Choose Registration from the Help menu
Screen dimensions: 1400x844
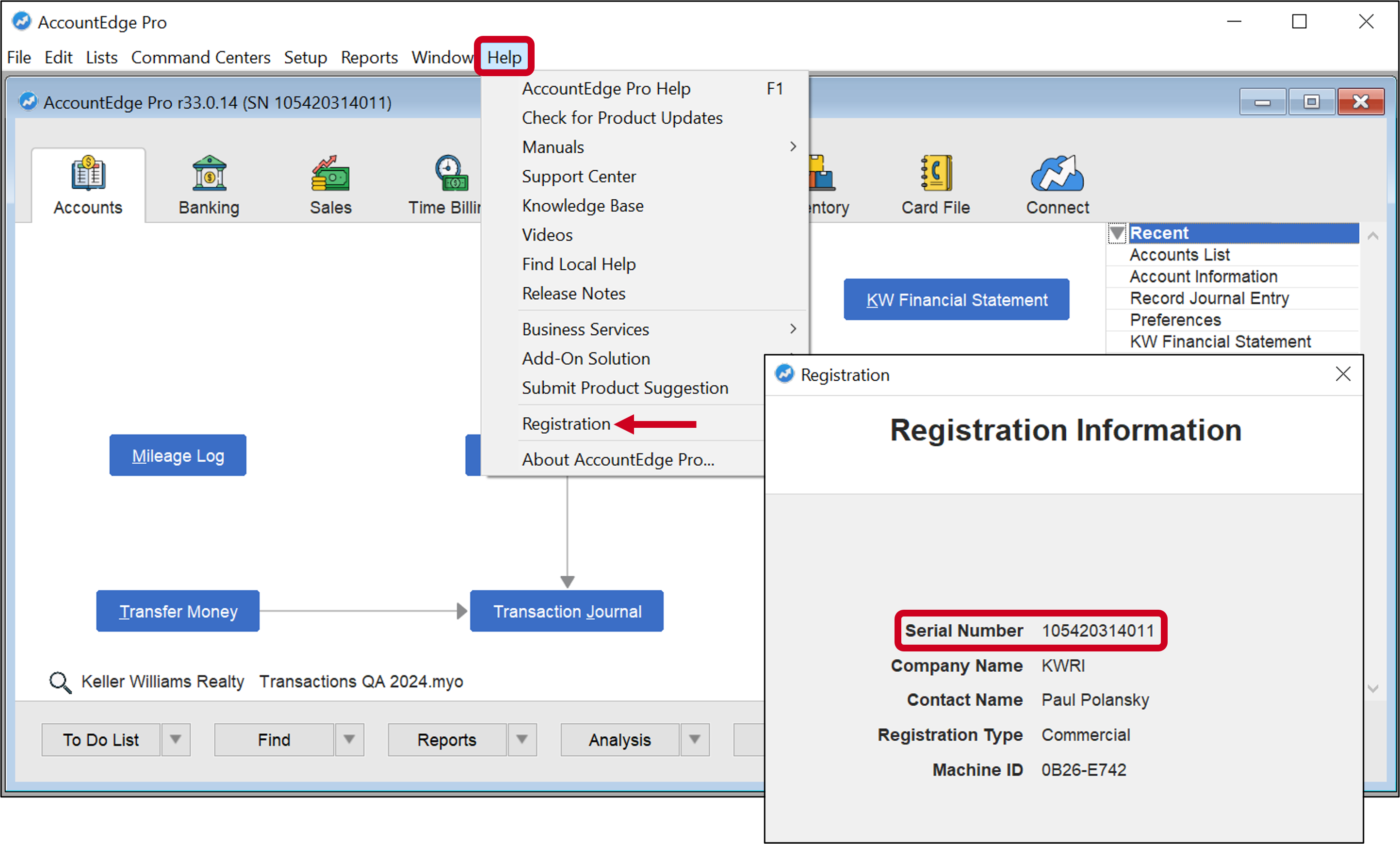pos(566,424)
